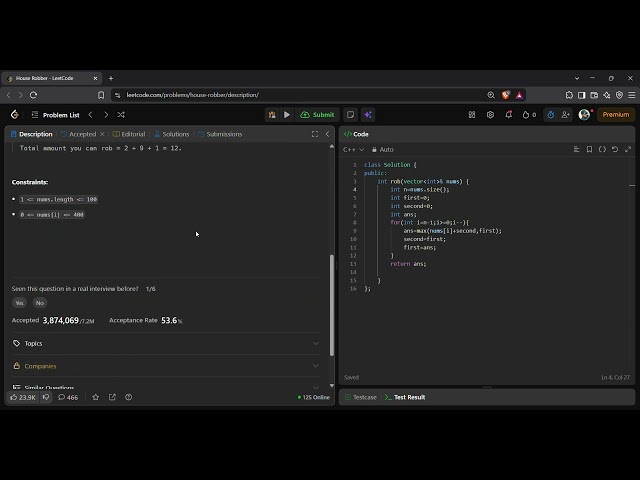Click the invite user icon
The height and width of the screenshot is (480, 640).
pyautogui.click(x=565, y=115)
